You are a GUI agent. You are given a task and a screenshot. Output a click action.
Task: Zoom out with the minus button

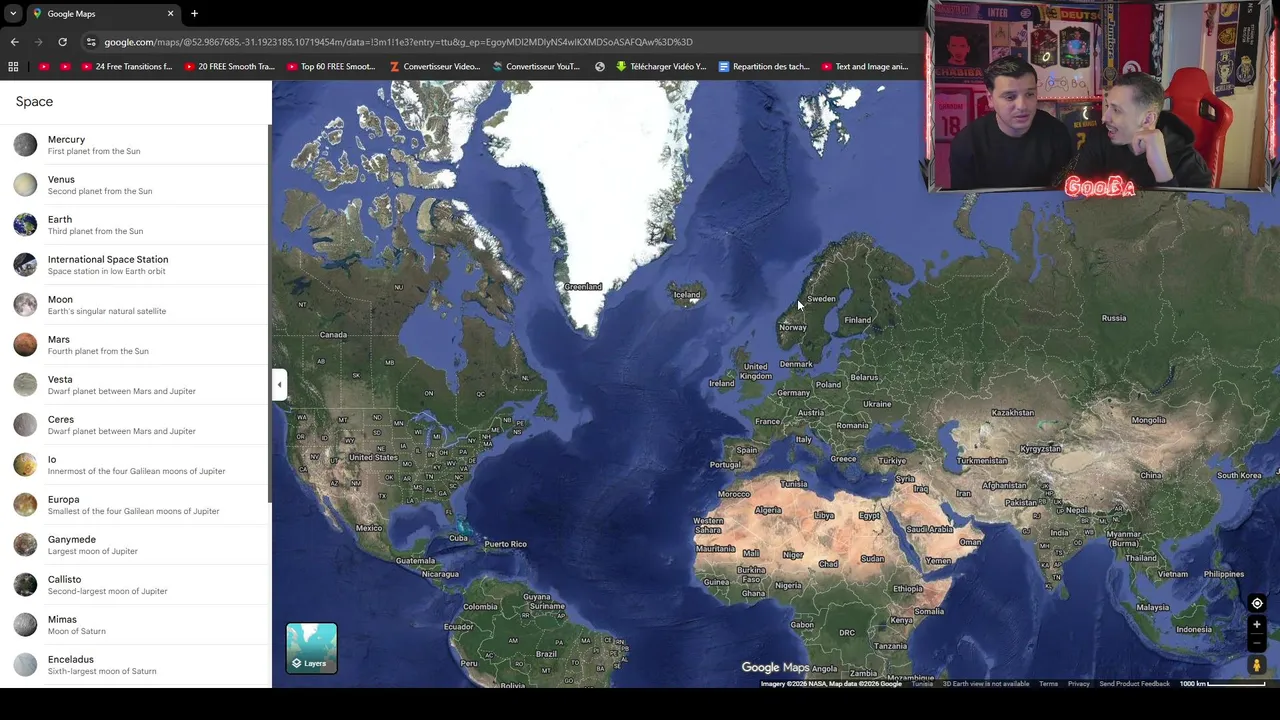tap(1257, 642)
